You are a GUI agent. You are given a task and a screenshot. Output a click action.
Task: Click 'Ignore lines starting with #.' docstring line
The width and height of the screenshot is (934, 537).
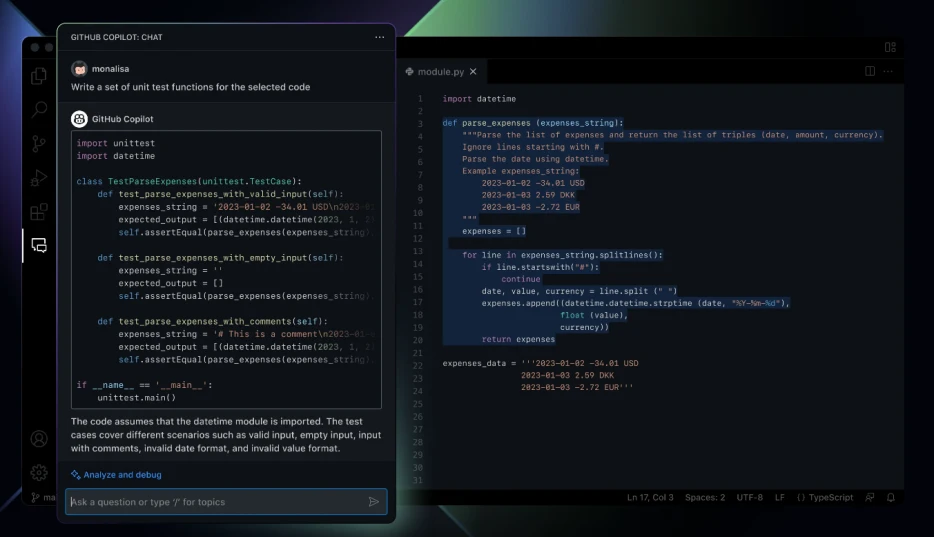pyautogui.click(x=533, y=147)
